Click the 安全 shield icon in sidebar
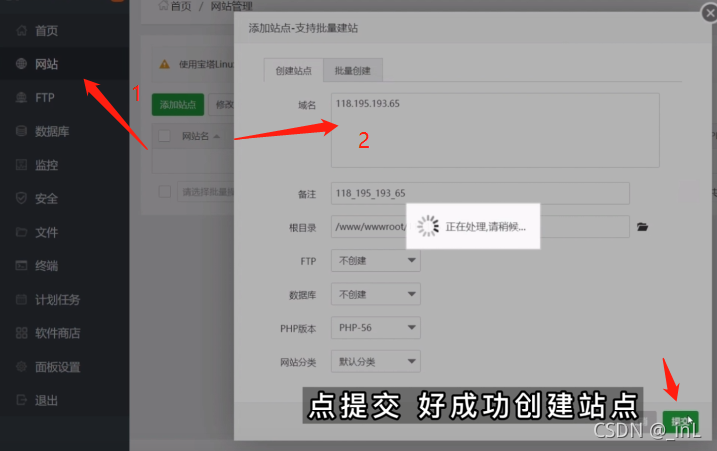Viewport: 717px width, 451px height. tap(21, 199)
